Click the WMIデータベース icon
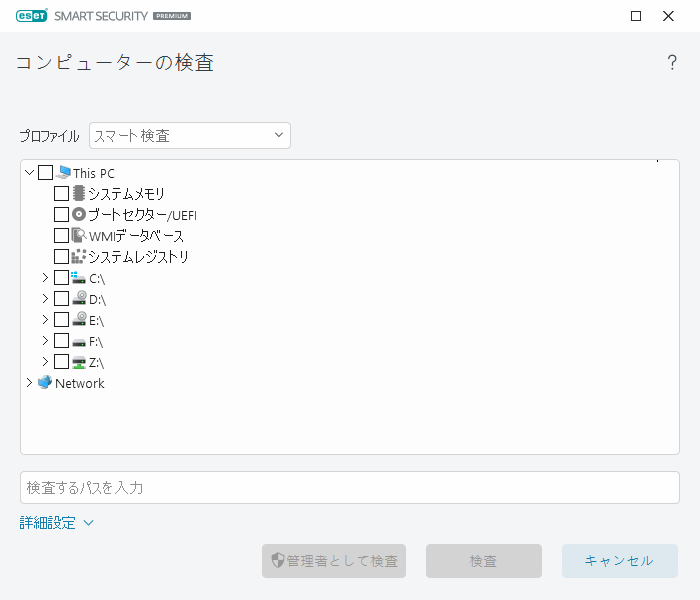This screenshot has width=700, height=600. coord(79,236)
